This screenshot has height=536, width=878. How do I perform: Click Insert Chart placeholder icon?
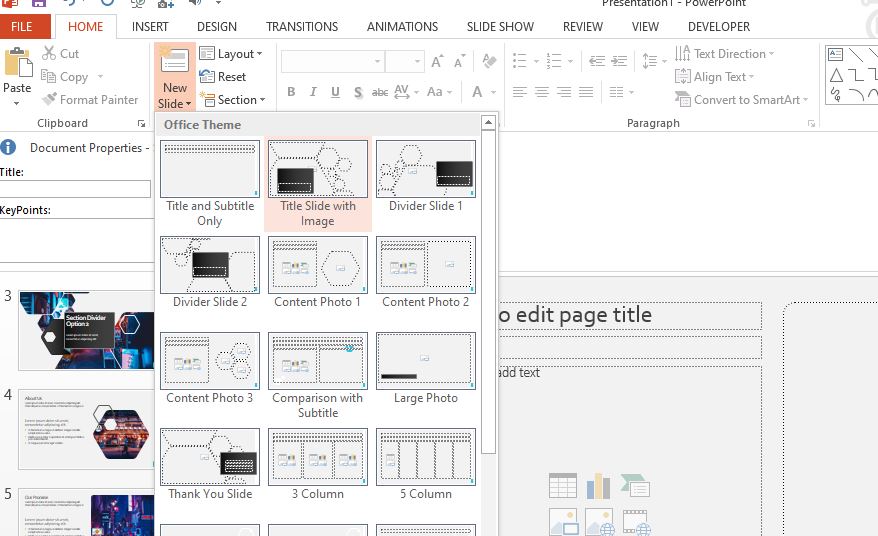pos(598,486)
